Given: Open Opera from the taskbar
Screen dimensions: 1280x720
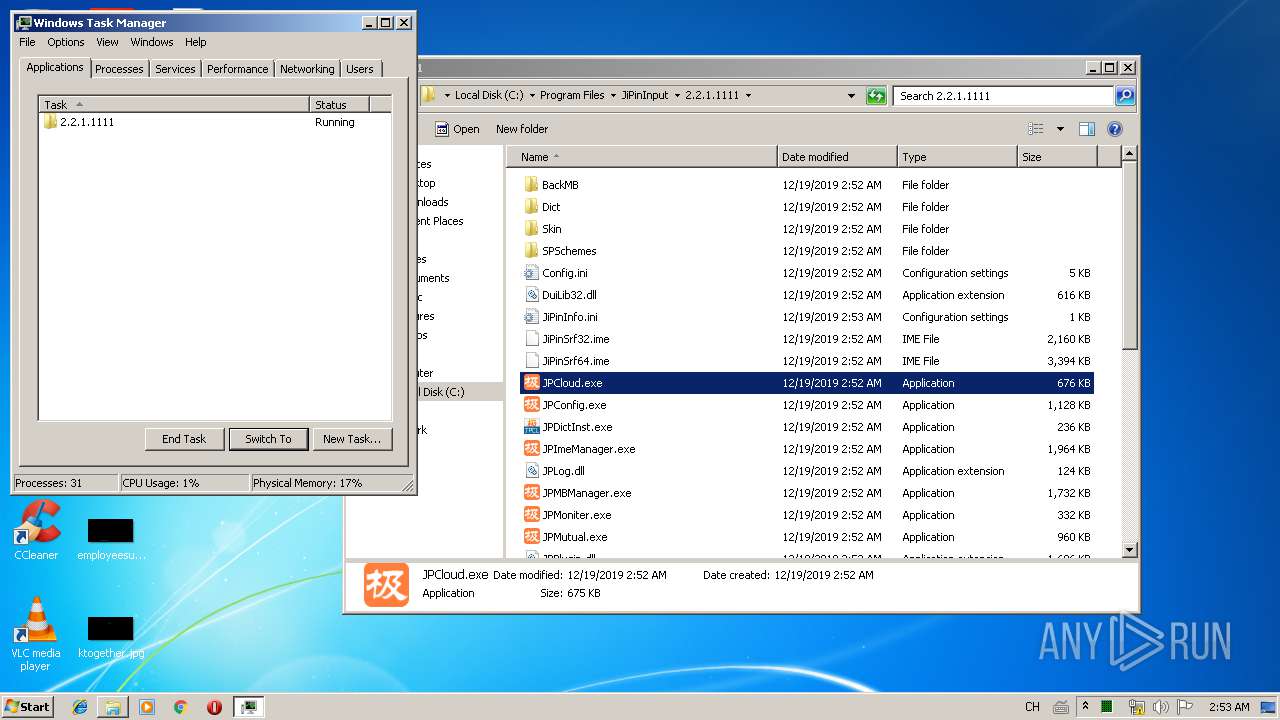Looking at the screenshot, I should click(x=214, y=707).
